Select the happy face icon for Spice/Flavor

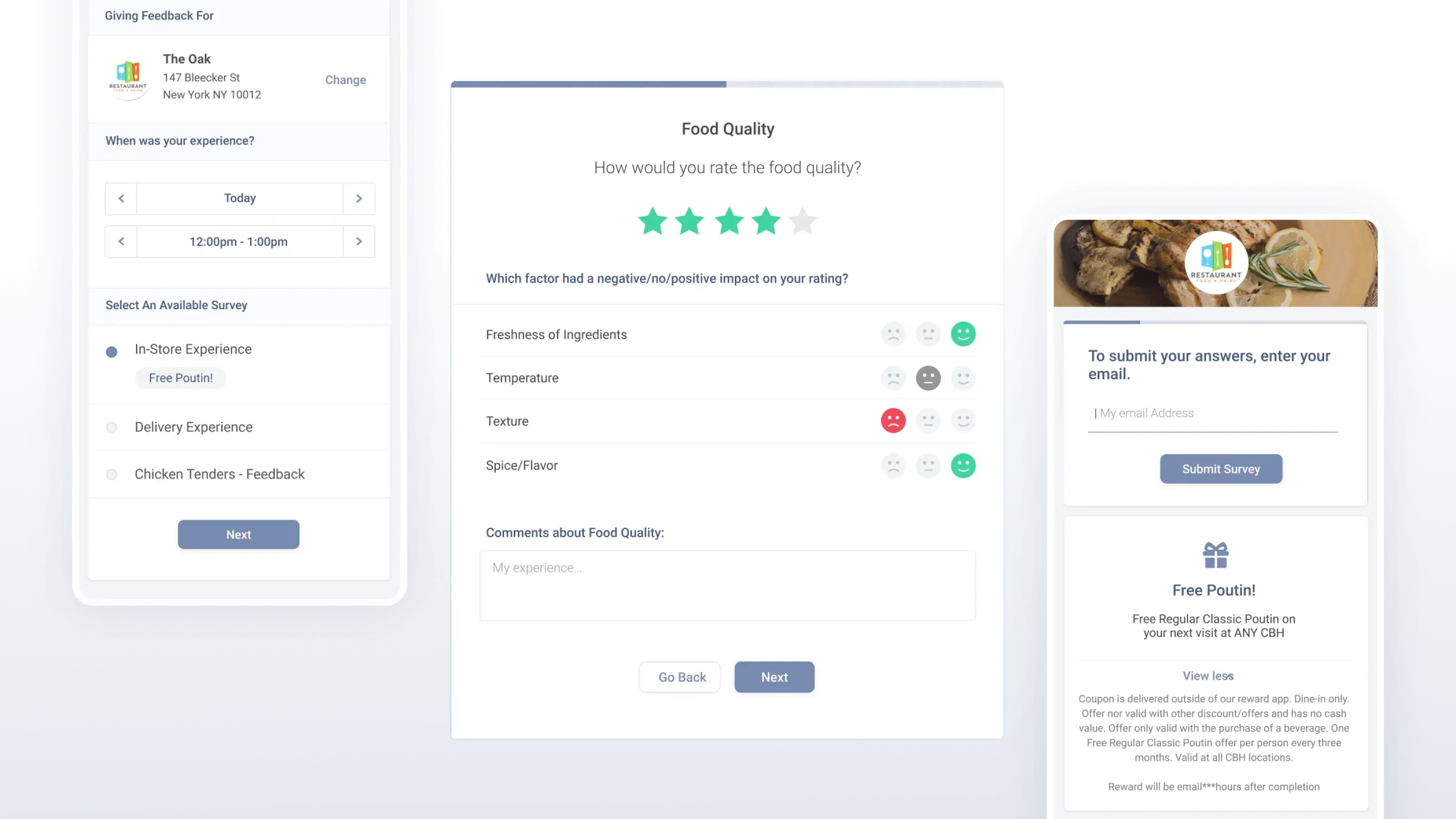(x=963, y=464)
